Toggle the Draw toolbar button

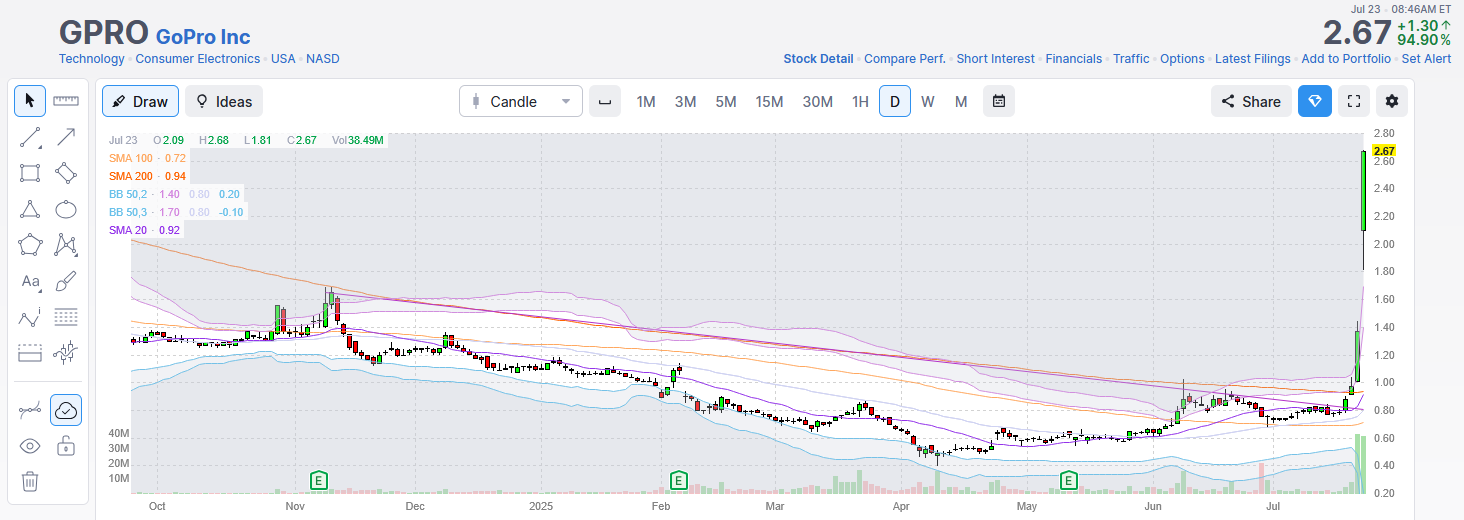click(x=140, y=101)
